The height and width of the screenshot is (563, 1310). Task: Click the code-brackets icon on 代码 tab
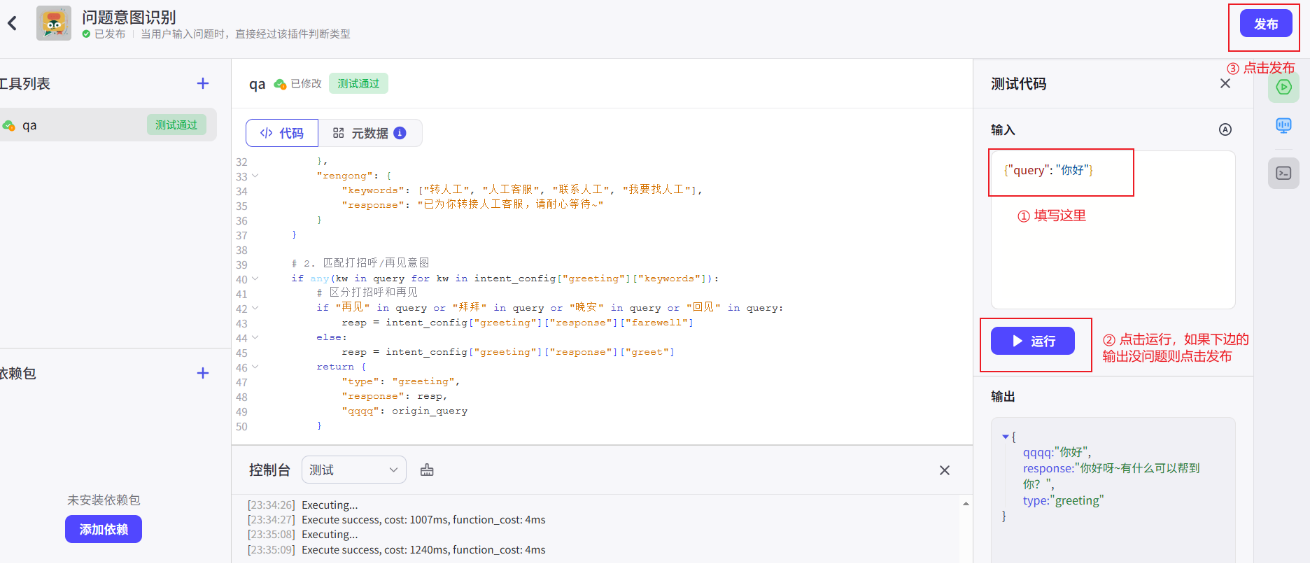click(x=266, y=133)
